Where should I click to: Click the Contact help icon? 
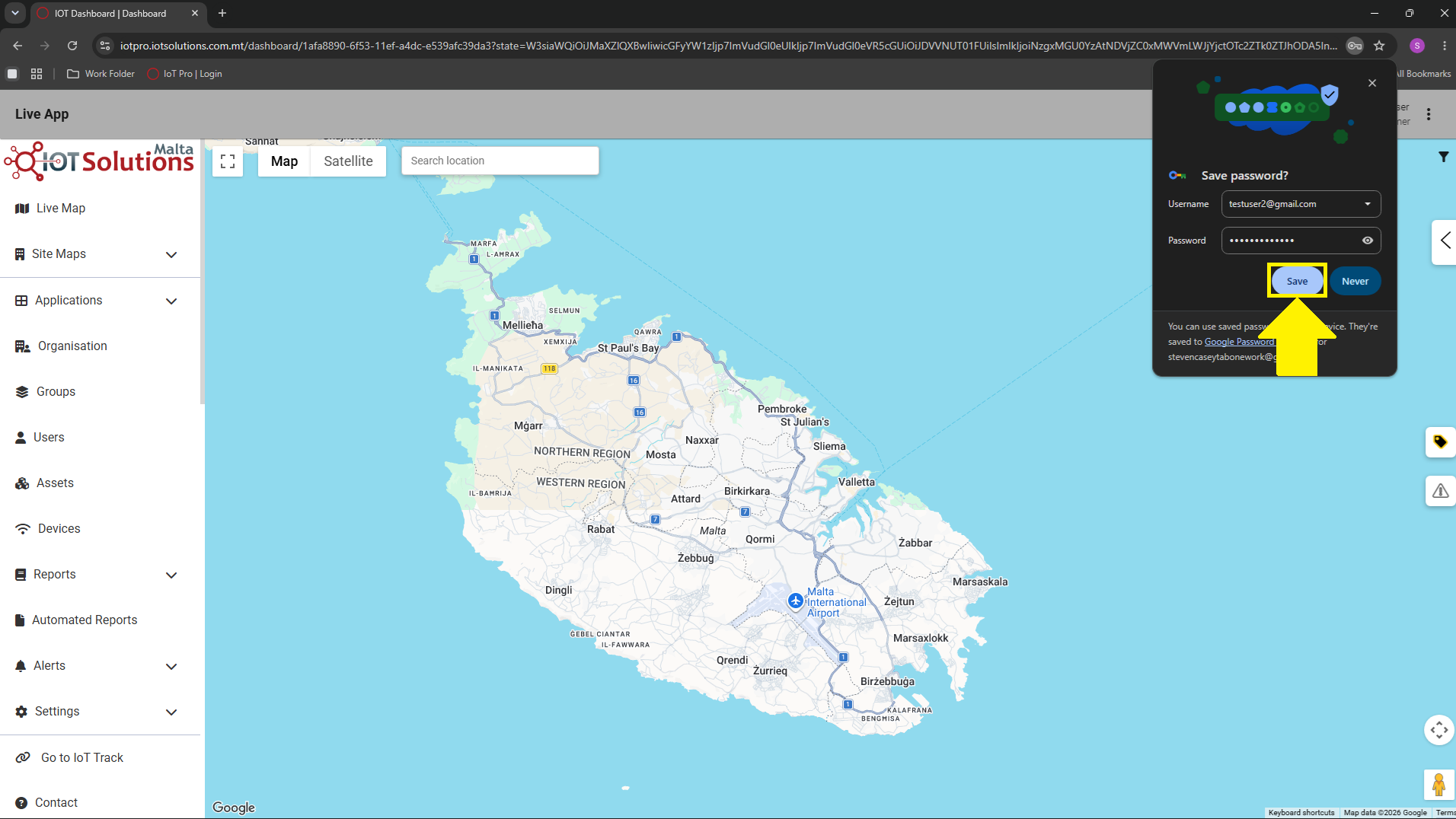[21, 803]
